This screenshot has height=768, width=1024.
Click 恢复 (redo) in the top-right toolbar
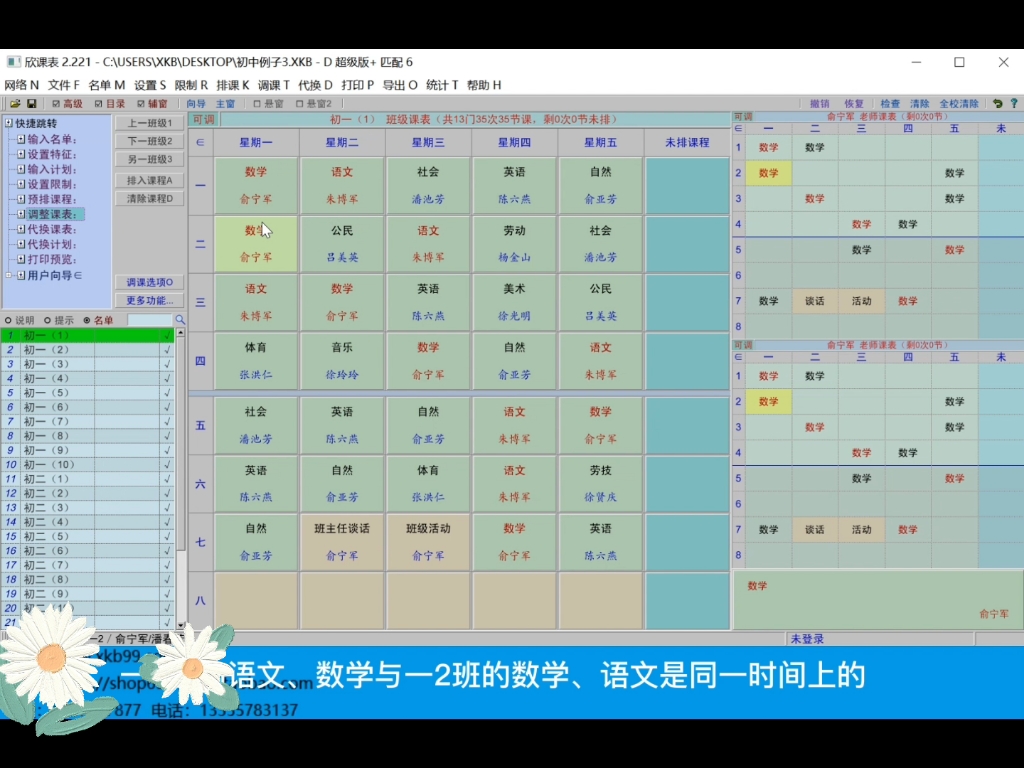[x=854, y=103]
